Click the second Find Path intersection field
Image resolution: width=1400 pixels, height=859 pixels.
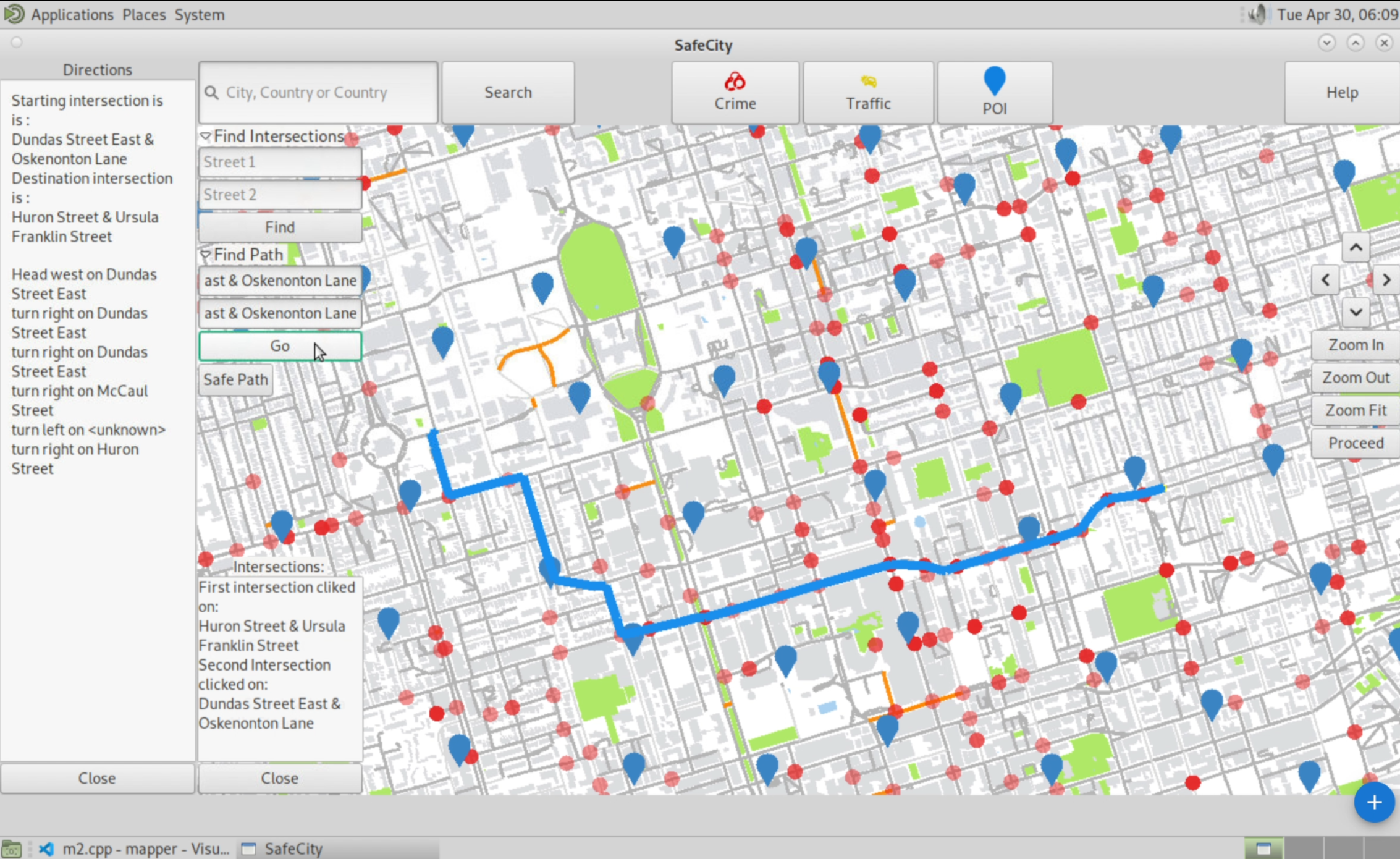pyautogui.click(x=280, y=313)
